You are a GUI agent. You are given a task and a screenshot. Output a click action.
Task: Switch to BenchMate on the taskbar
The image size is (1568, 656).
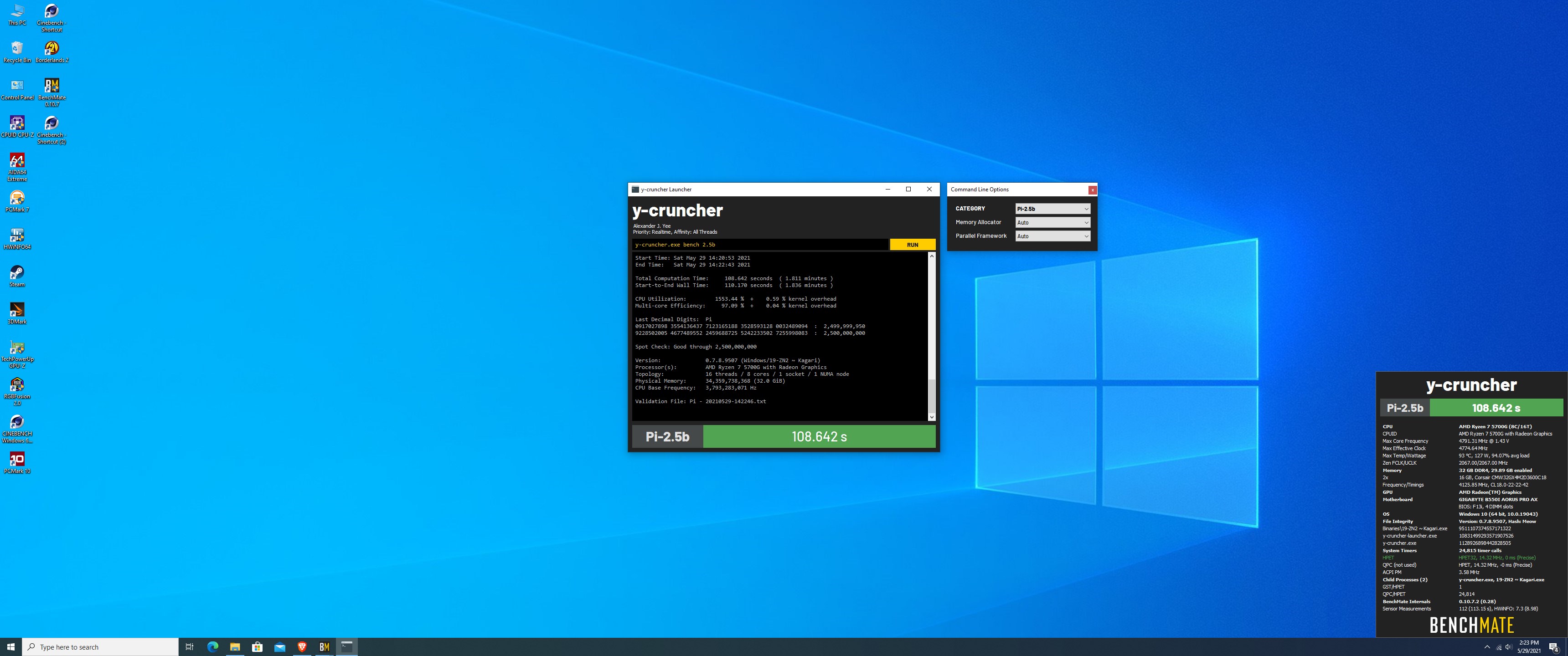[x=325, y=647]
